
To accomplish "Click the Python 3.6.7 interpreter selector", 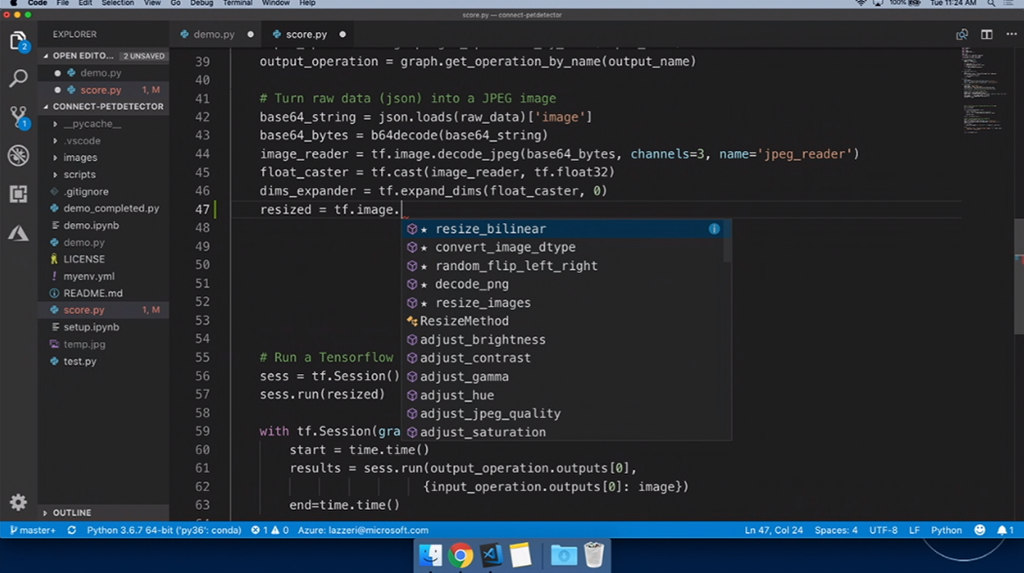I will coord(163,530).
